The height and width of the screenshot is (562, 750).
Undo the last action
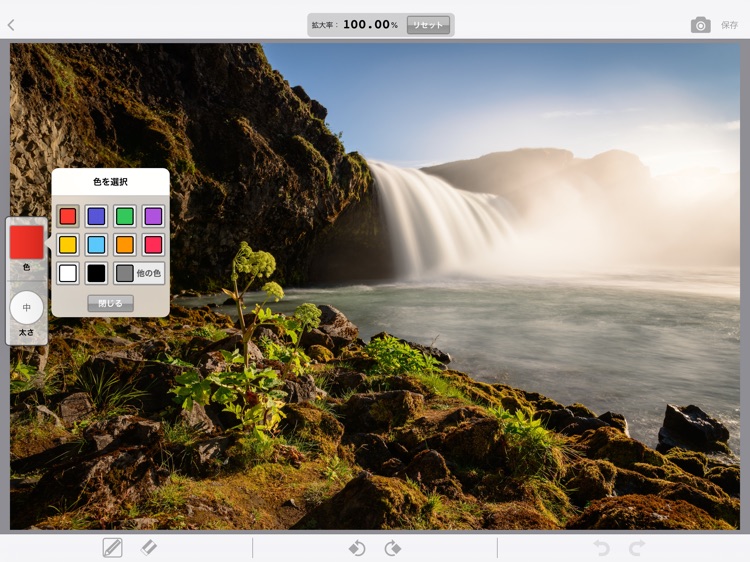click(x=601, y=548)
